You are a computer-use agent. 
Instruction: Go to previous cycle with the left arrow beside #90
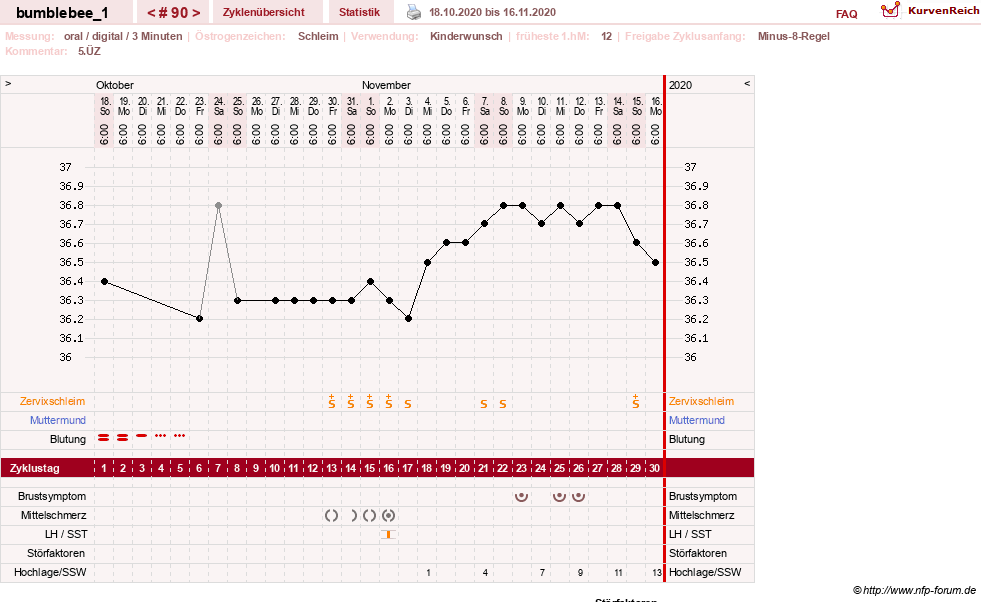point(151,13)
